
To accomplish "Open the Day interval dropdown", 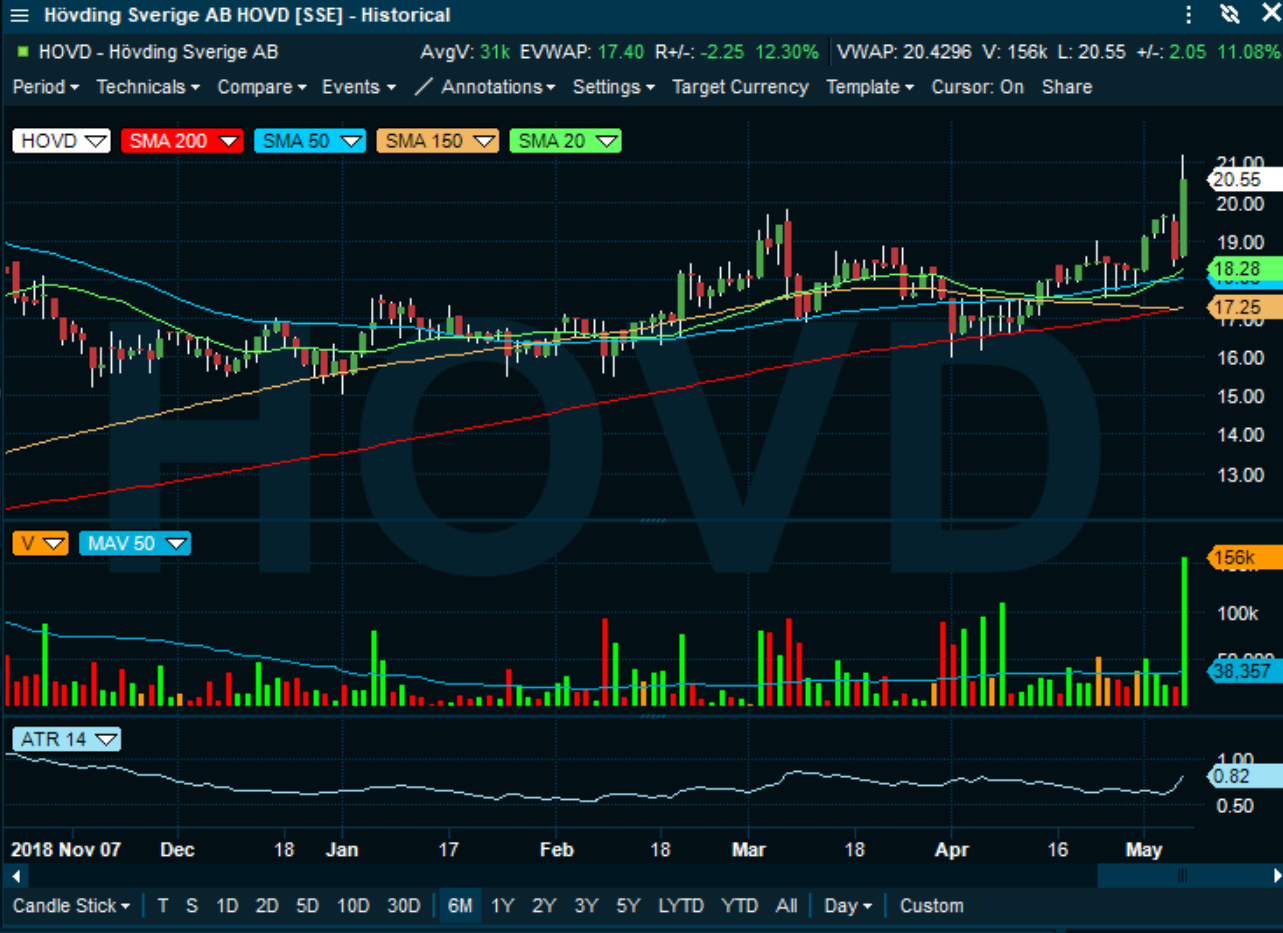I will pyautogui.click(x=847, y=906).
